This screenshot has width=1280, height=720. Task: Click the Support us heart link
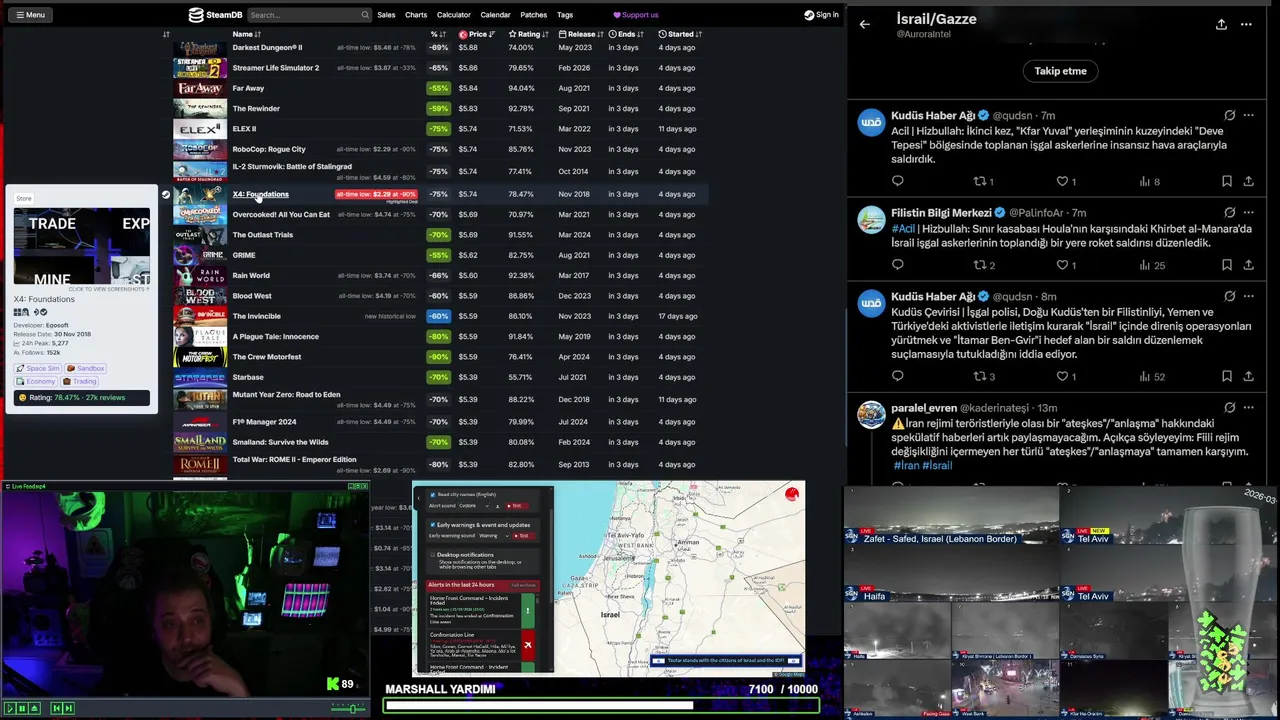click(636, 15)
